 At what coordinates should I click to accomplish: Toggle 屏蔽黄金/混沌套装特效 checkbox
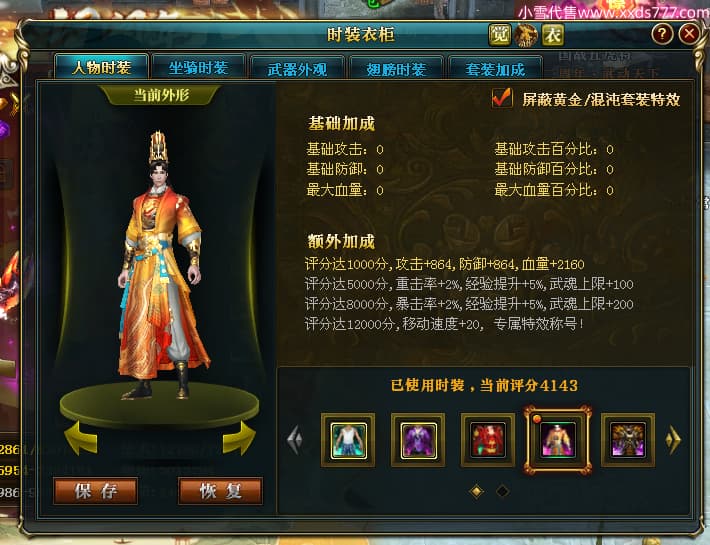click(x=502, y=98)
